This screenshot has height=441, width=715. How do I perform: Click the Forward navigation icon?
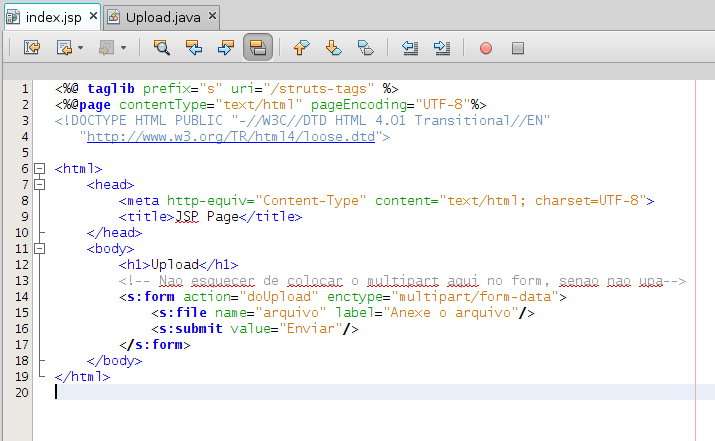click(106, 47)
